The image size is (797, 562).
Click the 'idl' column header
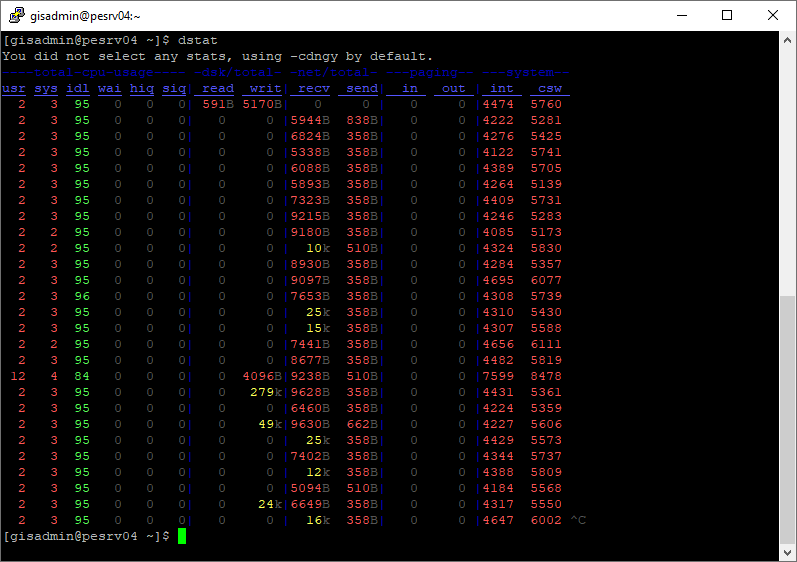(x=78, y=88)
